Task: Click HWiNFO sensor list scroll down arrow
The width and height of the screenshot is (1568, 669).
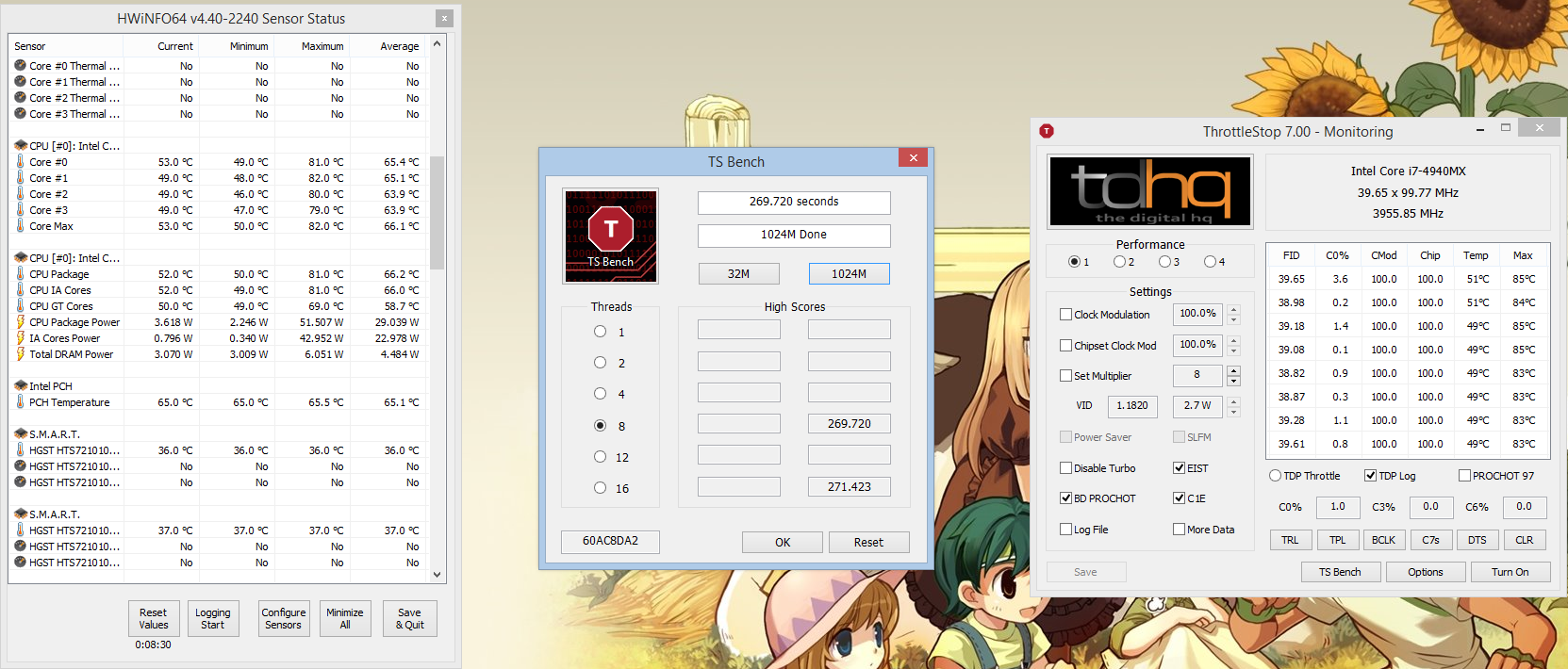Action: (437, 574)
